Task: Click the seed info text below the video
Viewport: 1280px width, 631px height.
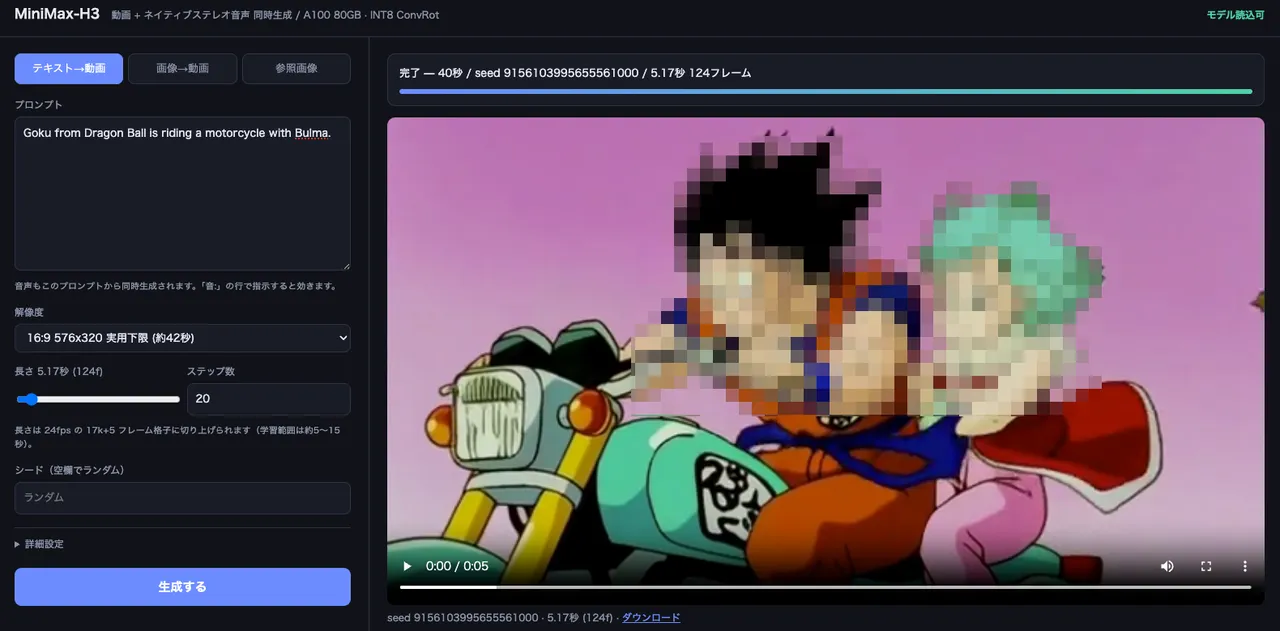Action: pyautogui.click(x=502, y=618)
